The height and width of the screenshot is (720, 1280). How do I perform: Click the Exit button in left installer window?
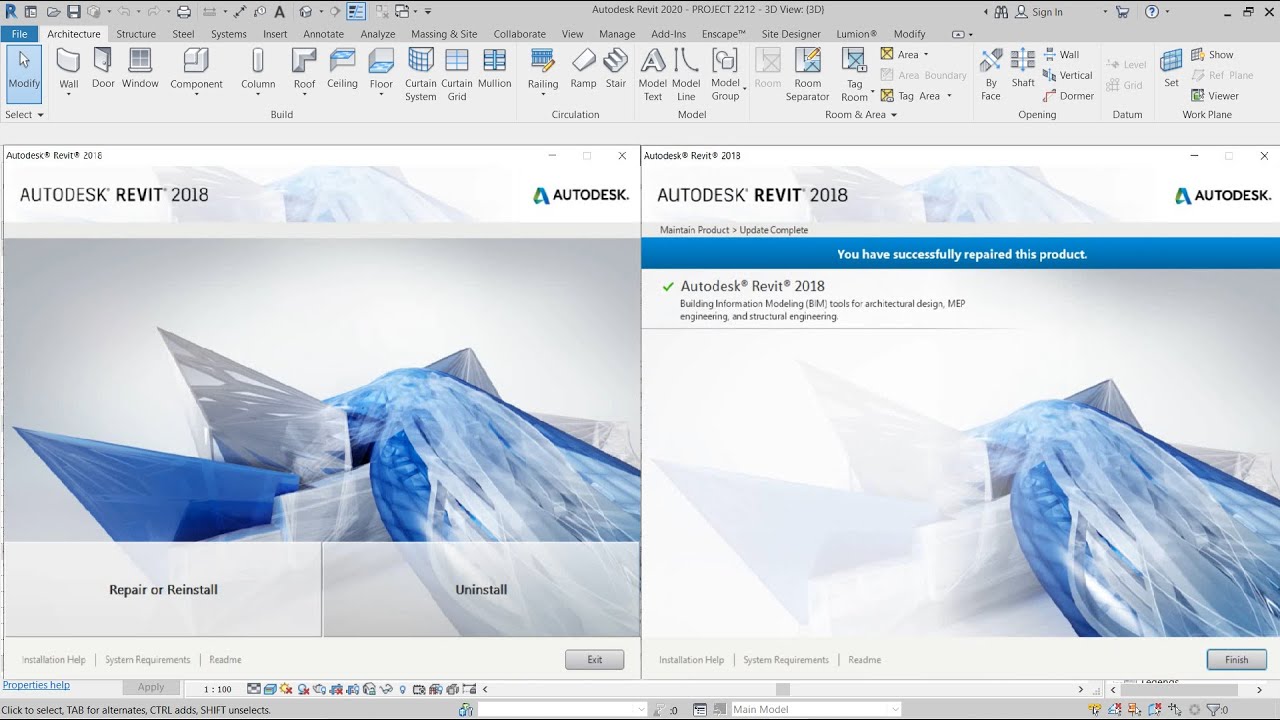594,660
